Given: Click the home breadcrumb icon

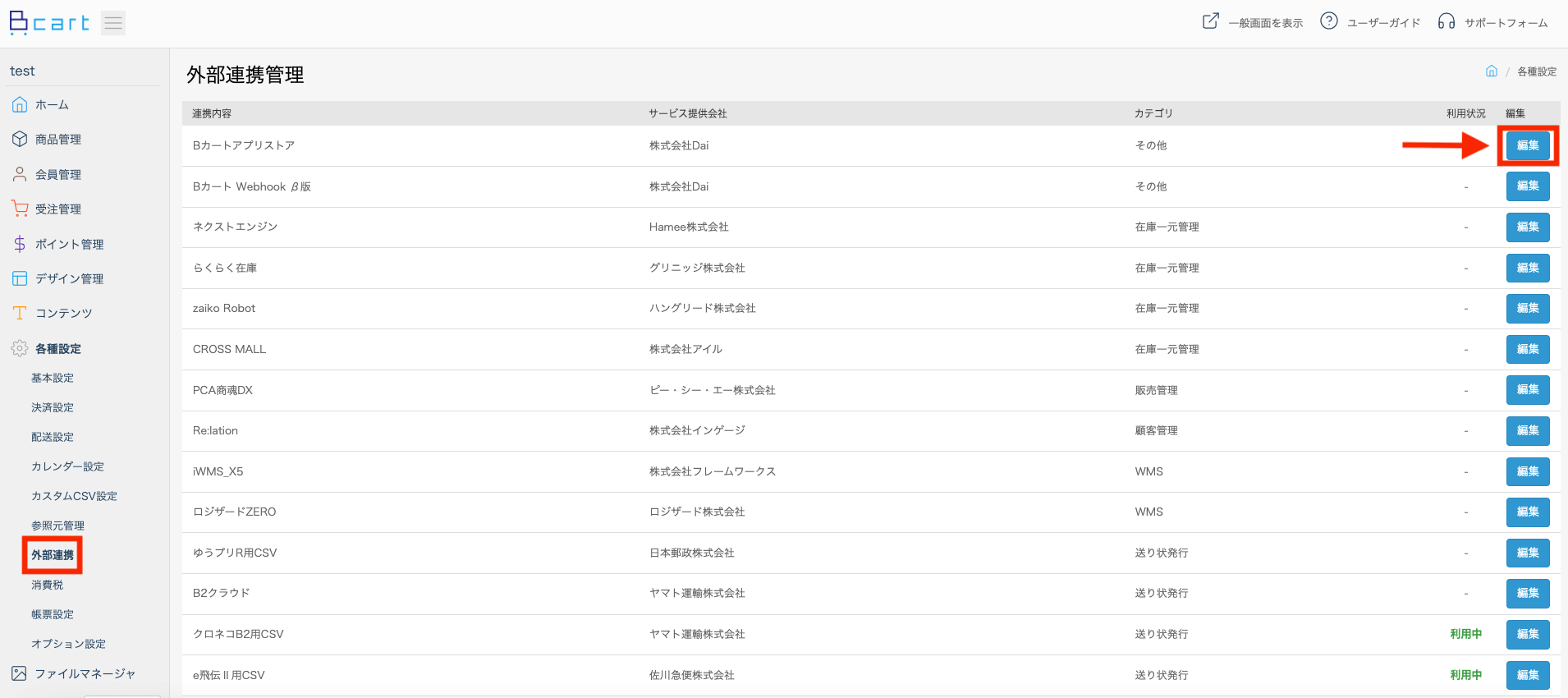Looking at the screenshot, I should coord(1492,71).
